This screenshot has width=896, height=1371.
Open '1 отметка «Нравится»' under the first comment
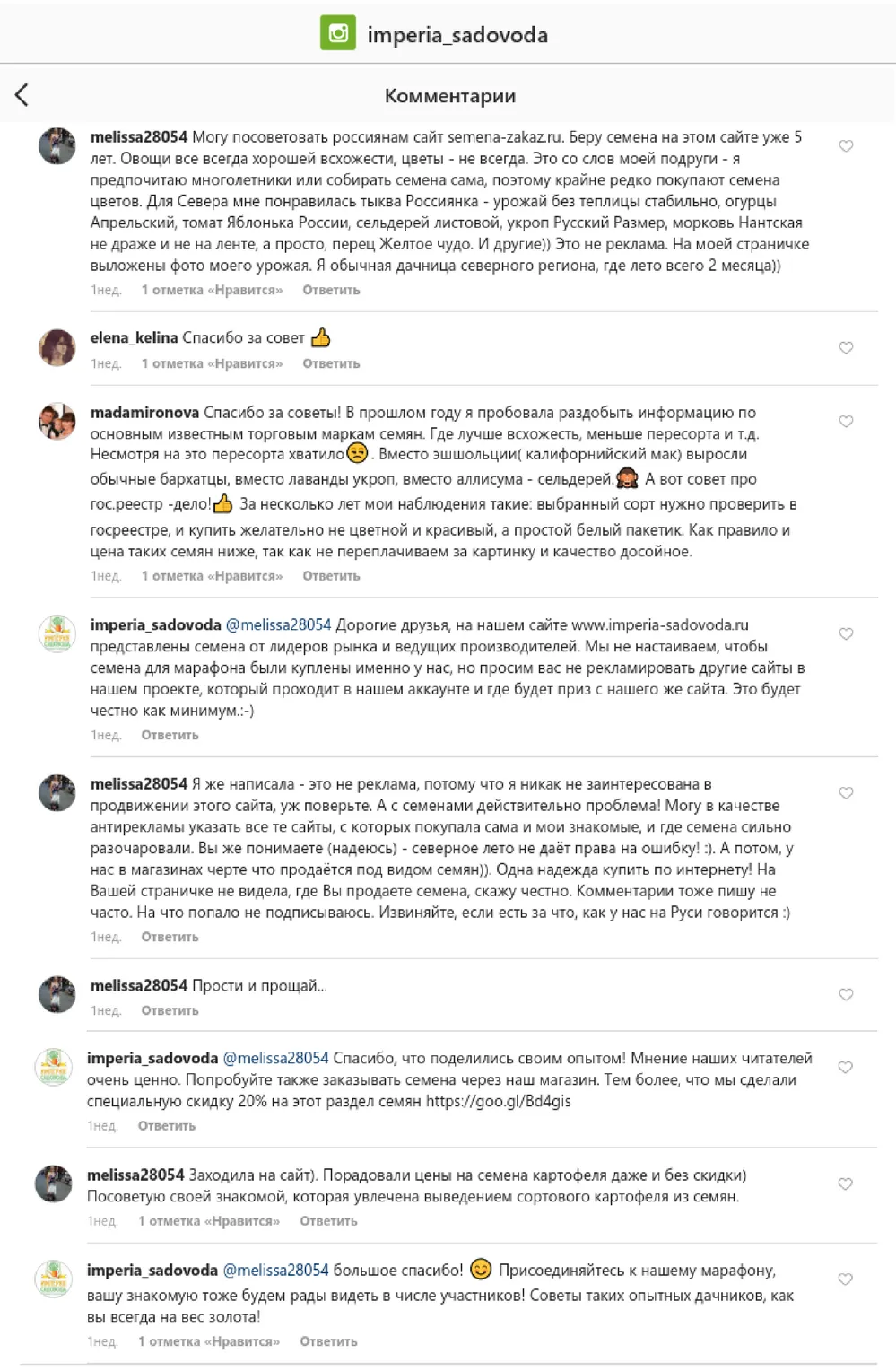(x=213, y=291)
